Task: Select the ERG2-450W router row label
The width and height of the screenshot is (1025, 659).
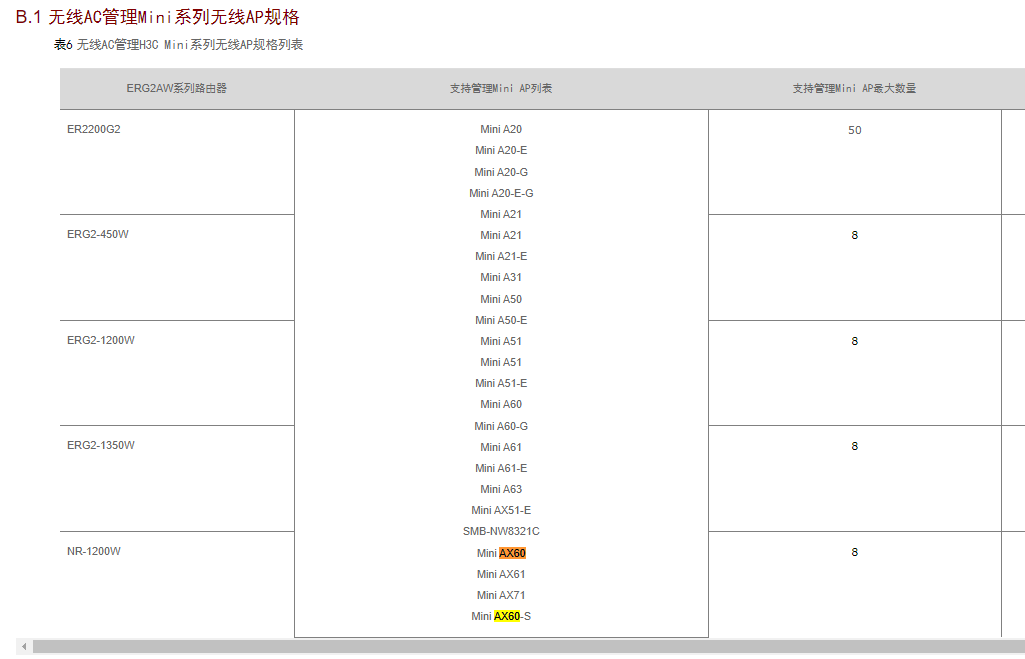Action: [98, 234]
